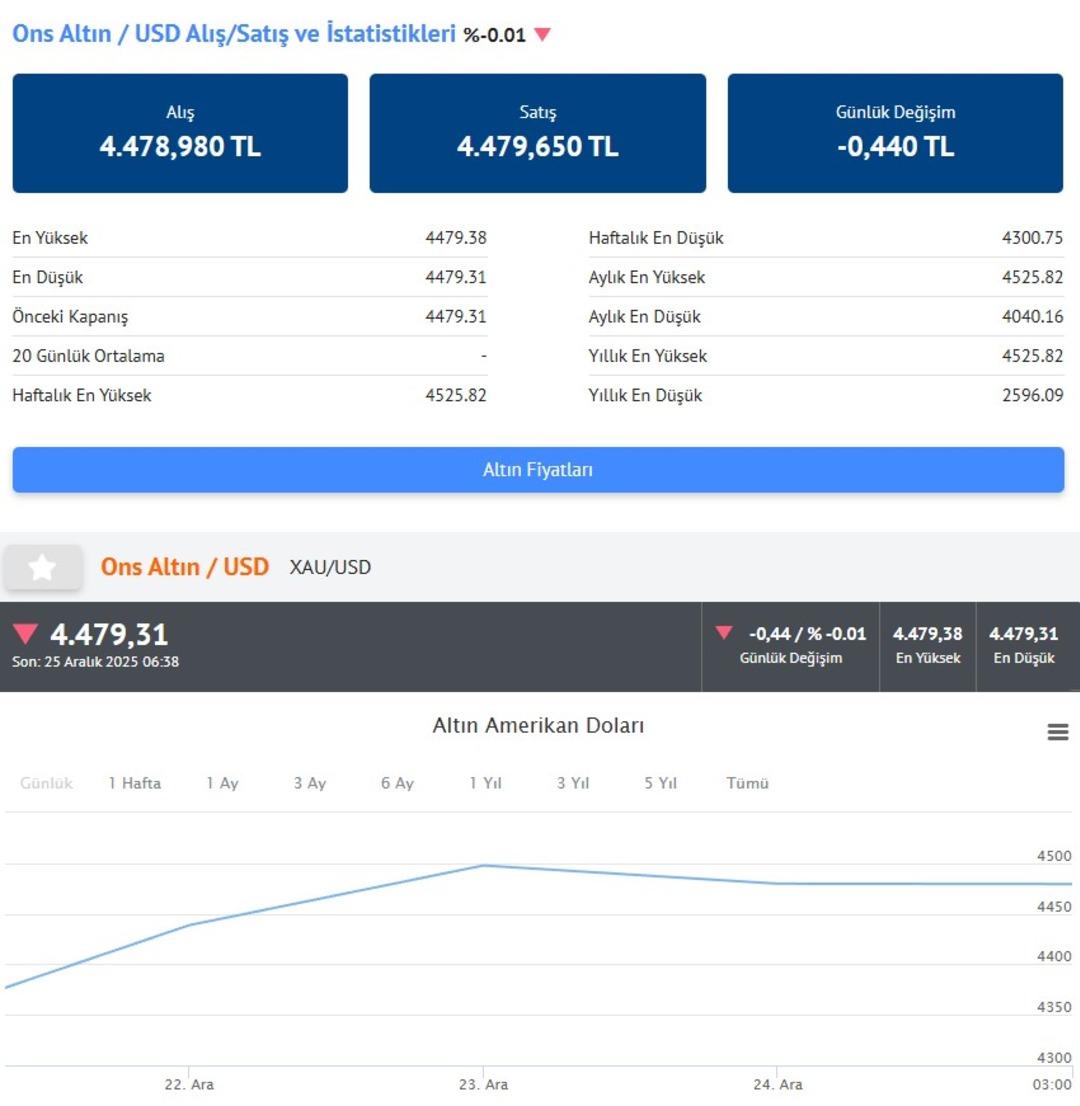Click the Günlük Değişim blue card
Viewport: 1080px width, 1106px height.
[895, 133]
